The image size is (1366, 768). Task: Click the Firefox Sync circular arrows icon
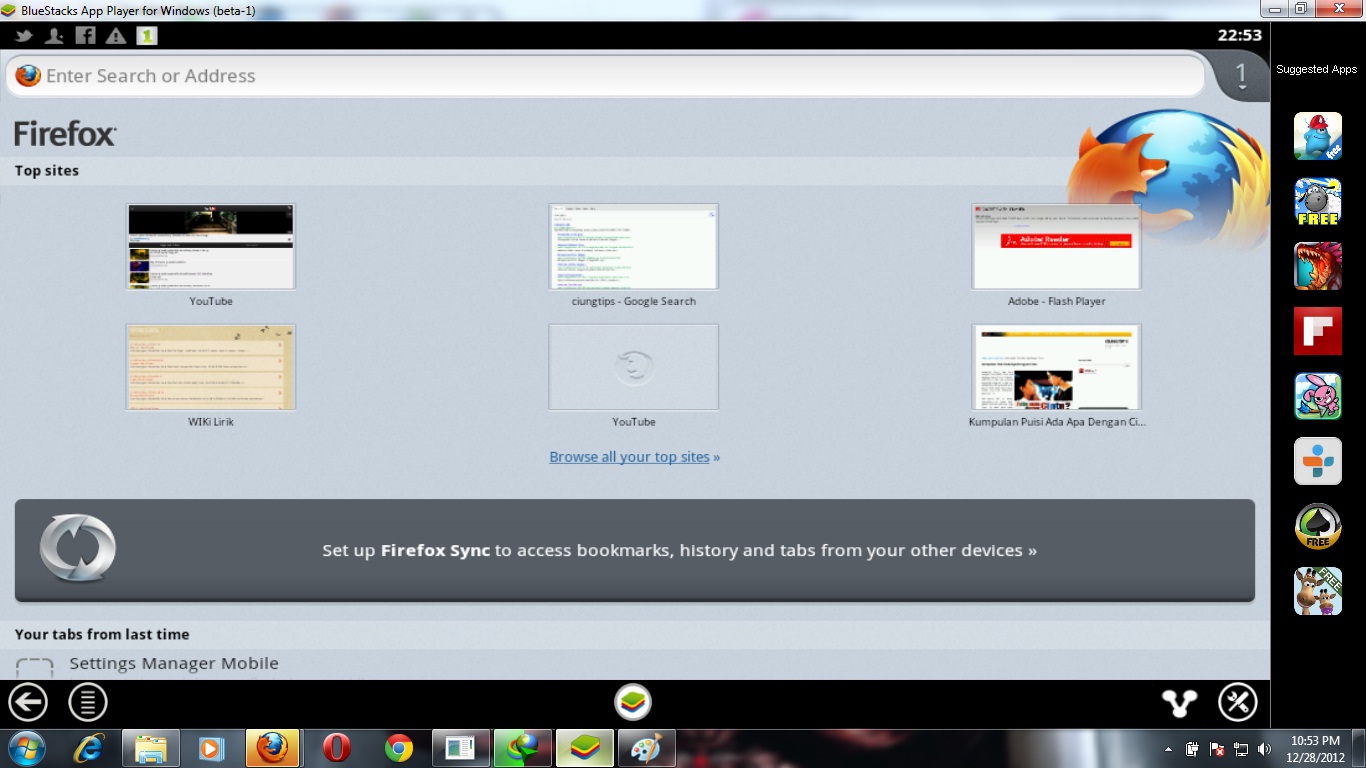coord(78,548)
